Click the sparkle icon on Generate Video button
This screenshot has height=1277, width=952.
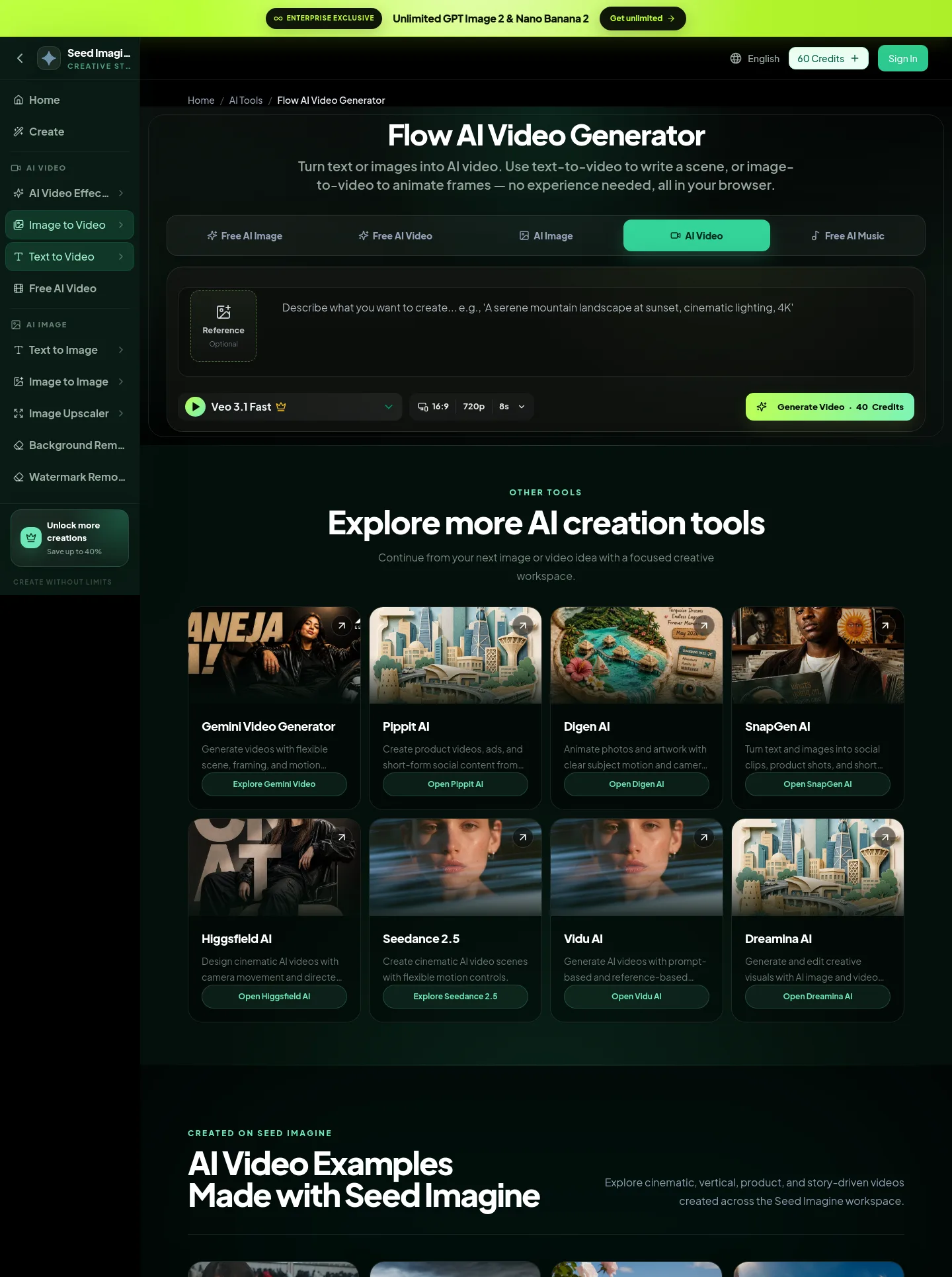(762, 407)
